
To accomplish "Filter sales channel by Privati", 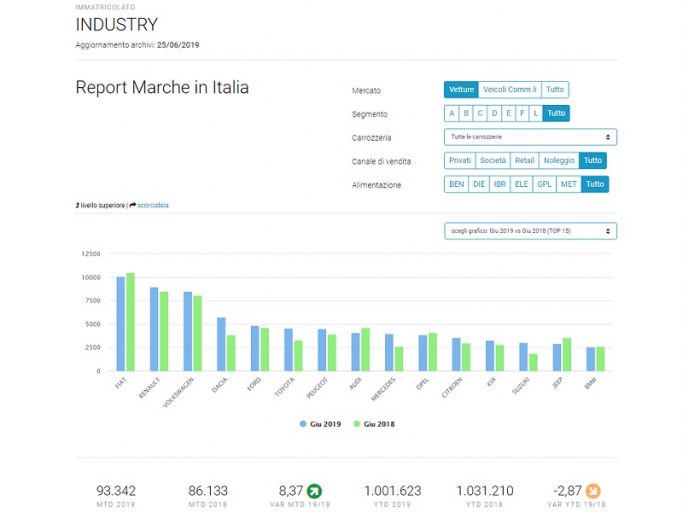I will 460,160.
